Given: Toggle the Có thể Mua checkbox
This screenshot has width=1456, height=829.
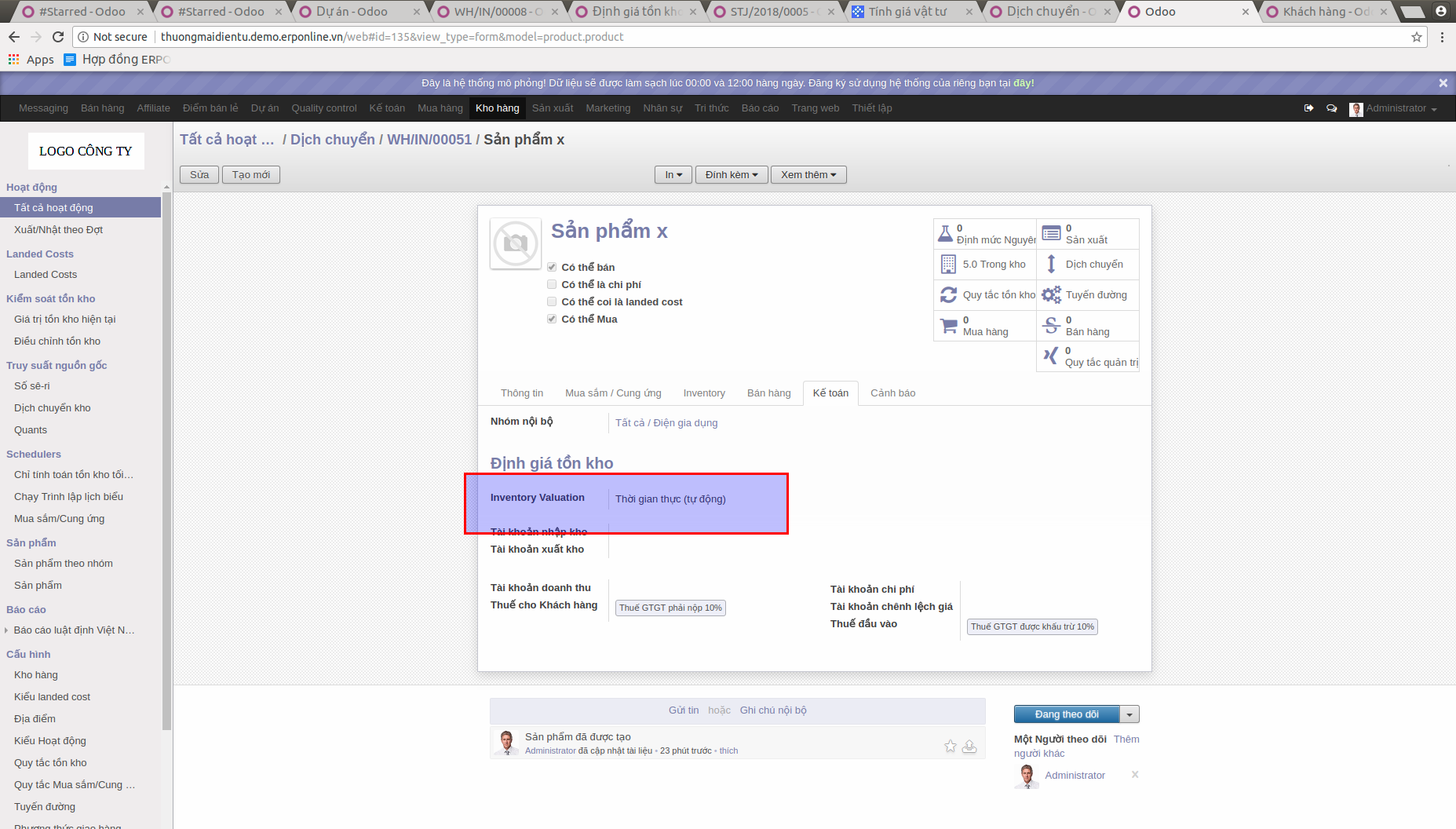Looking at the screenshot, I should [x=552, y=320].
